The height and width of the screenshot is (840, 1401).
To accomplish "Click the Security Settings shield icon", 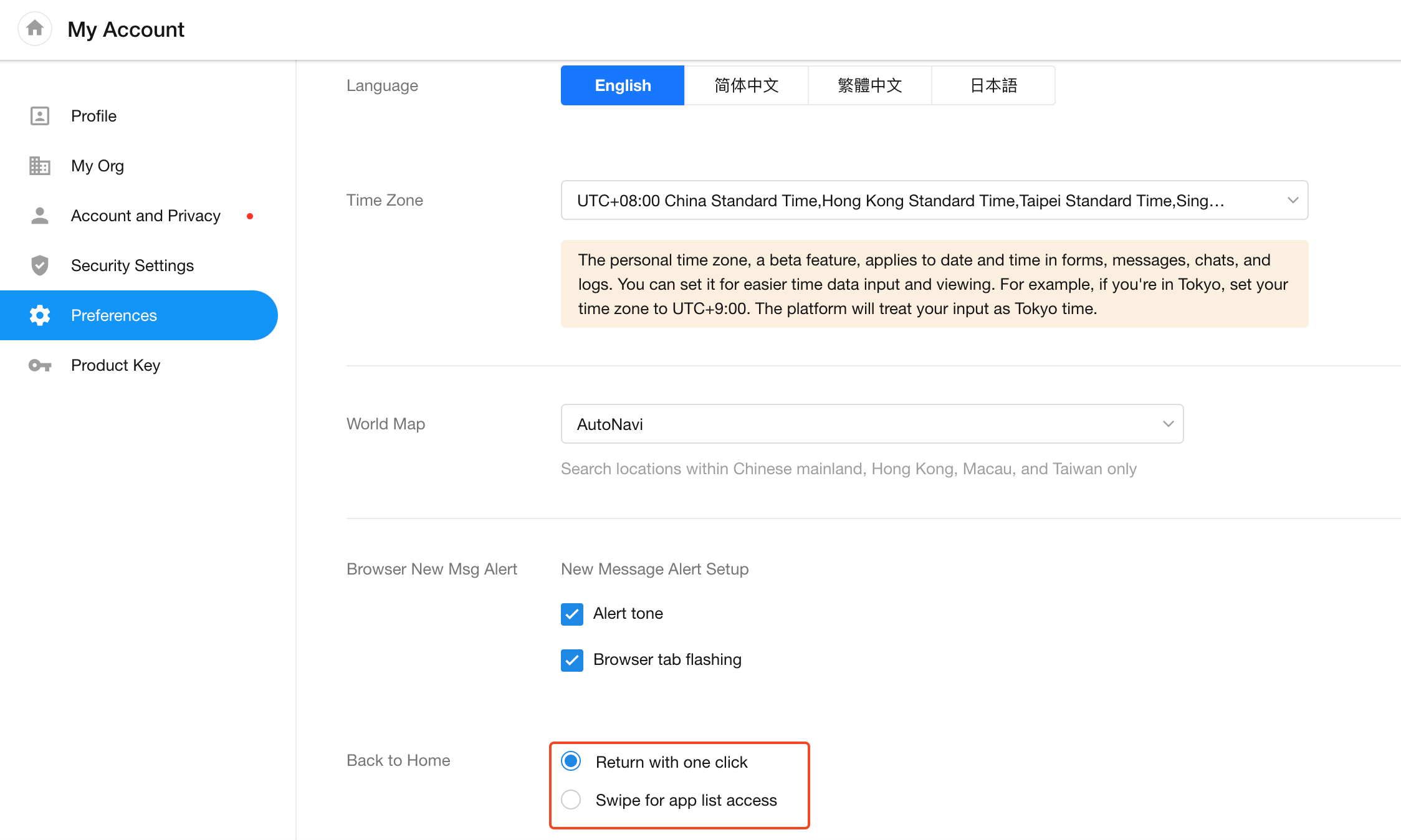I will pos(40,265).
